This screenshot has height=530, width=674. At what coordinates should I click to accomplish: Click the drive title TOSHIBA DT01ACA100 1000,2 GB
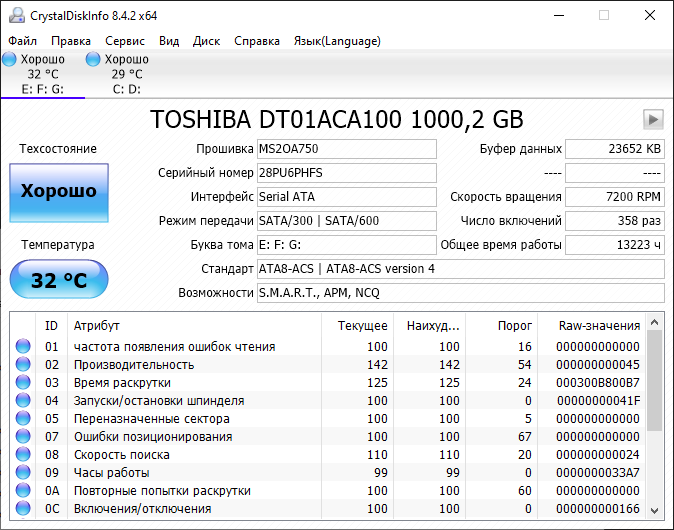[x=337, y=119]
